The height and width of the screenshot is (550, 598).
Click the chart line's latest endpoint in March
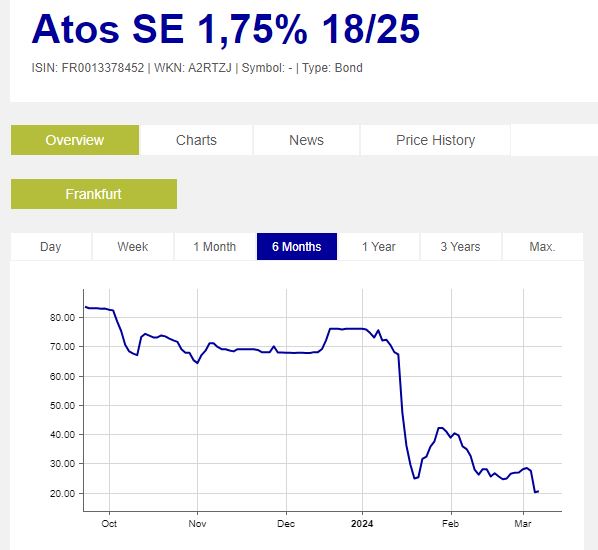click(537, 491)
